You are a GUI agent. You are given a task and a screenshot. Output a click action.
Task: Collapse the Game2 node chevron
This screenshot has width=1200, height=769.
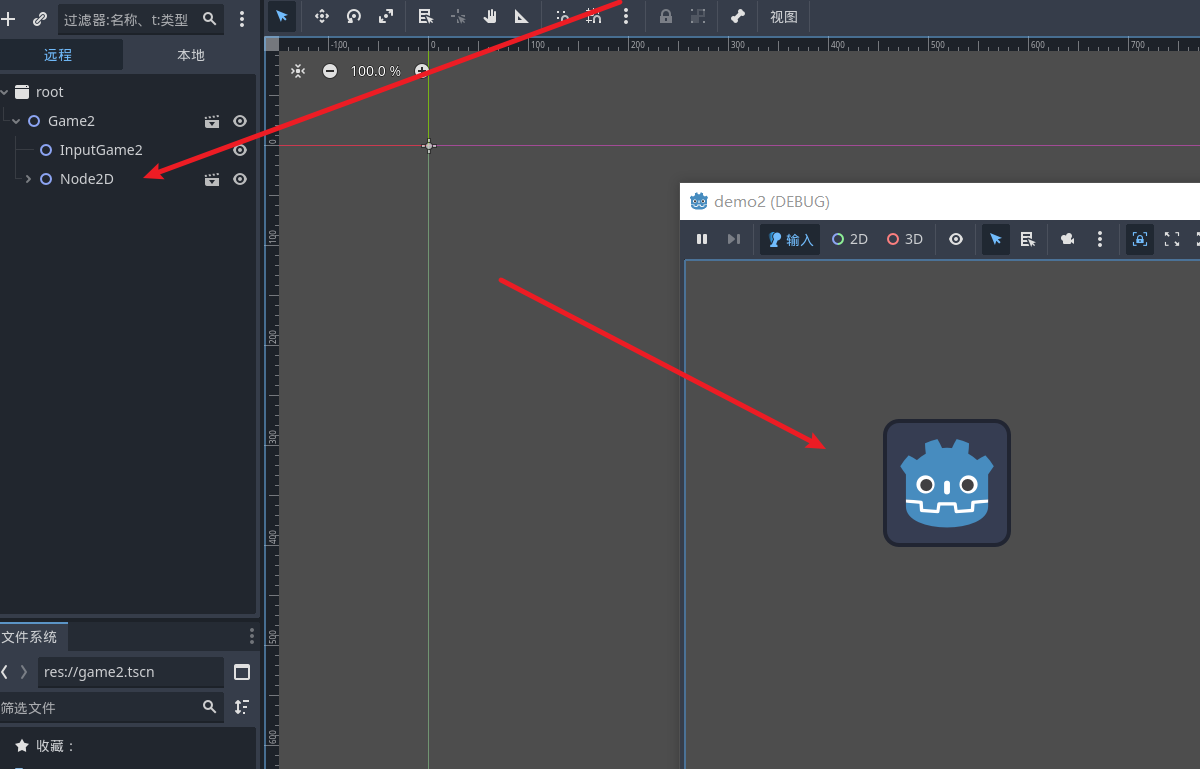(16, 121)
